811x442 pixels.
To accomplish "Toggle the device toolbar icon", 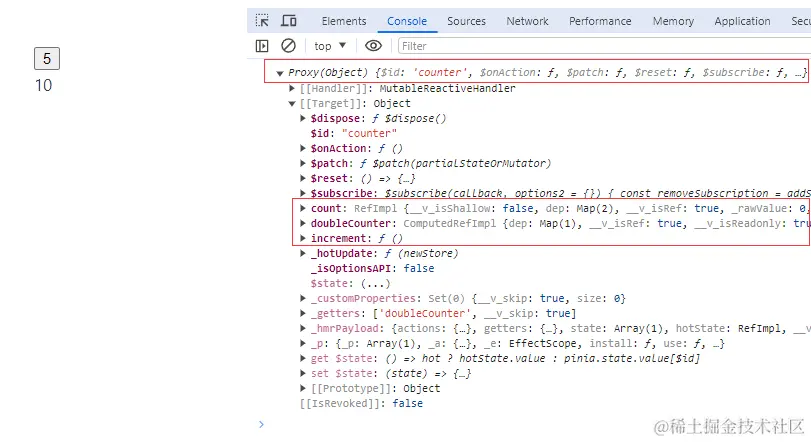I will 289,21.
